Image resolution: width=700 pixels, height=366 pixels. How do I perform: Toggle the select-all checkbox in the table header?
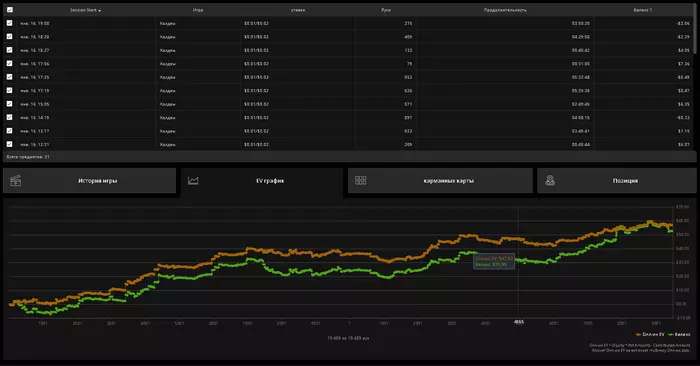click(10, 9)
